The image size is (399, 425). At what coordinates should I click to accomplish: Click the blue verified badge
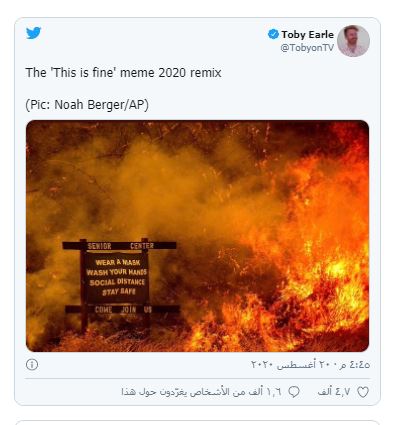[x=273, y=34]
